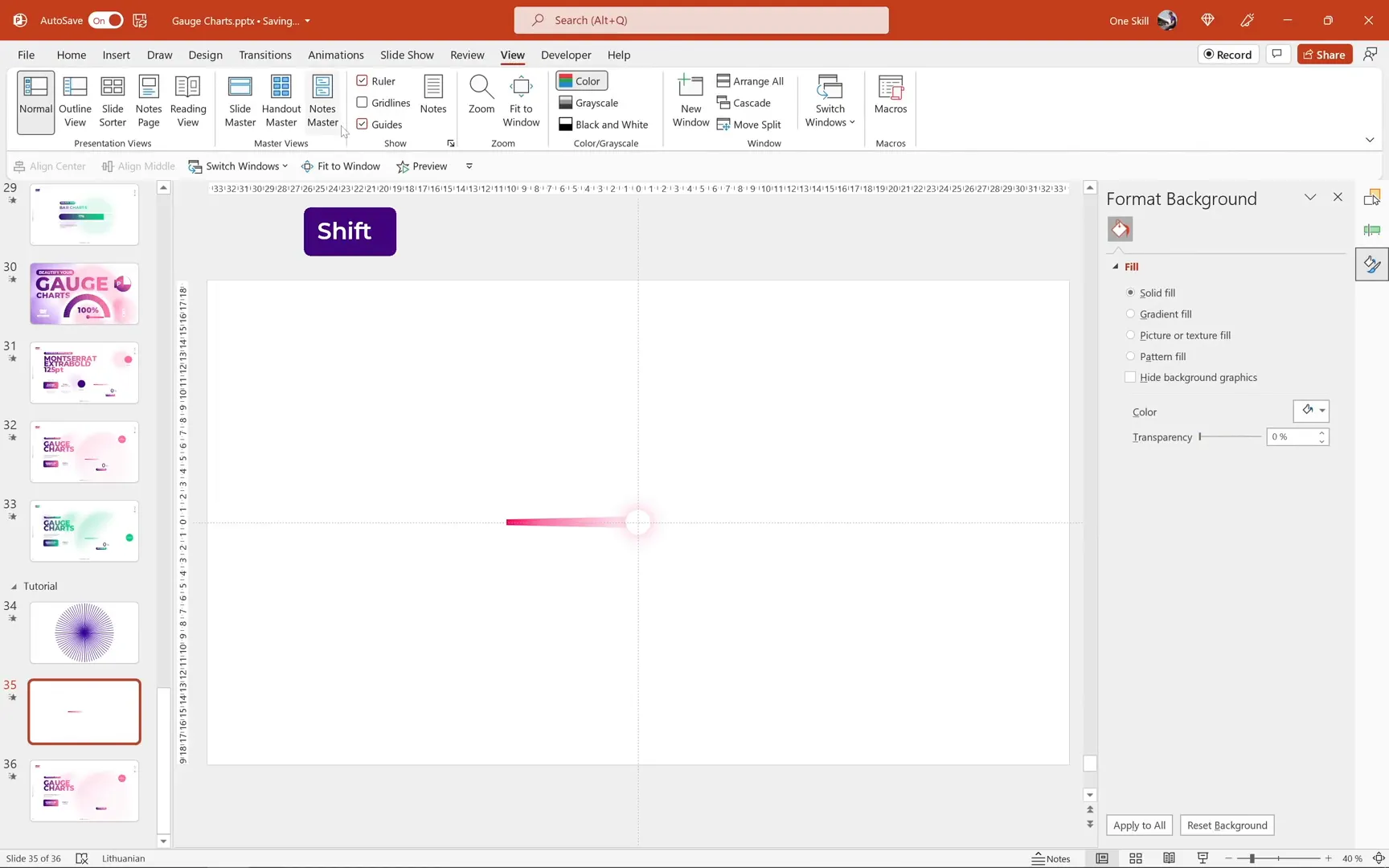
Task: Switch to Slide Sorter view
Action: pos(112,100)
